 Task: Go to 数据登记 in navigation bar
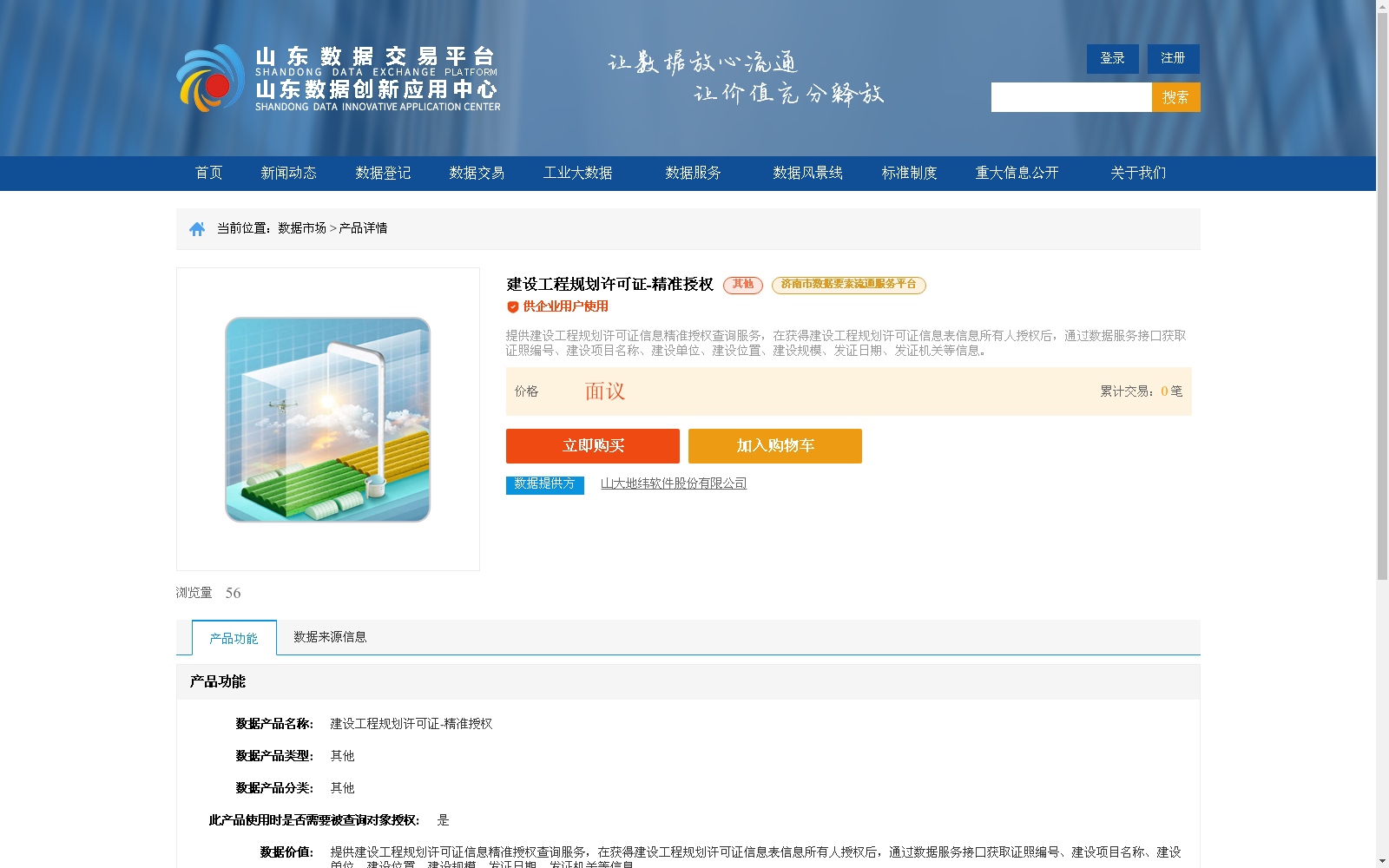click(383, 173)
